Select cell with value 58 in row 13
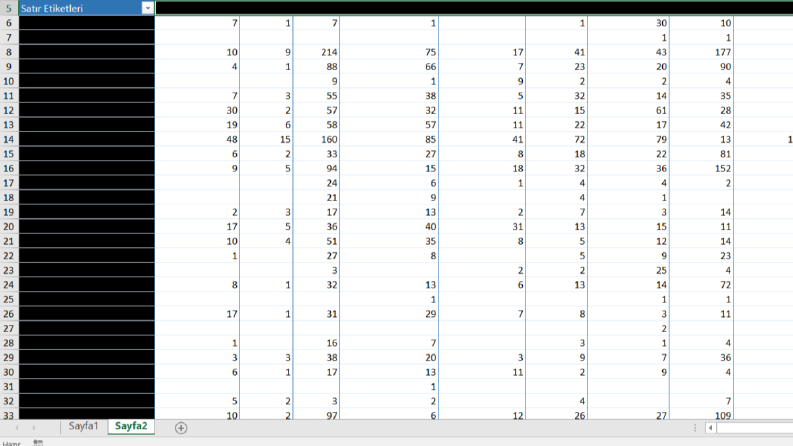 click(x=317, y=124)
